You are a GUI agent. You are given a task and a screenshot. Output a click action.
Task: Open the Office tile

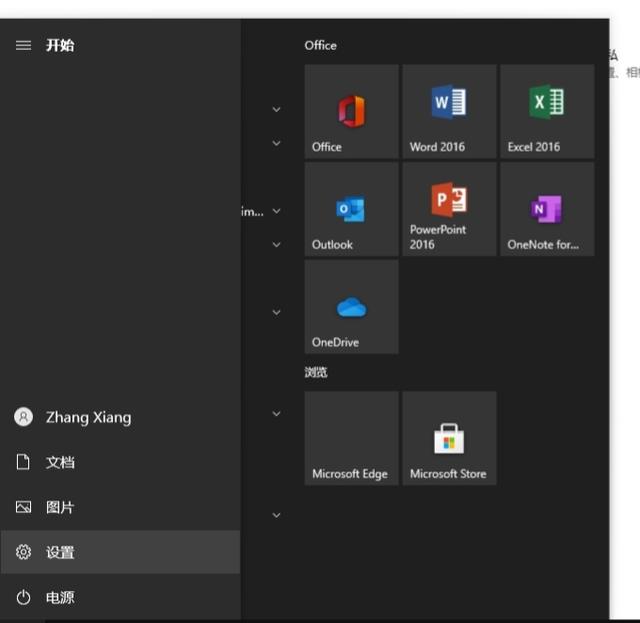point(351,111)
